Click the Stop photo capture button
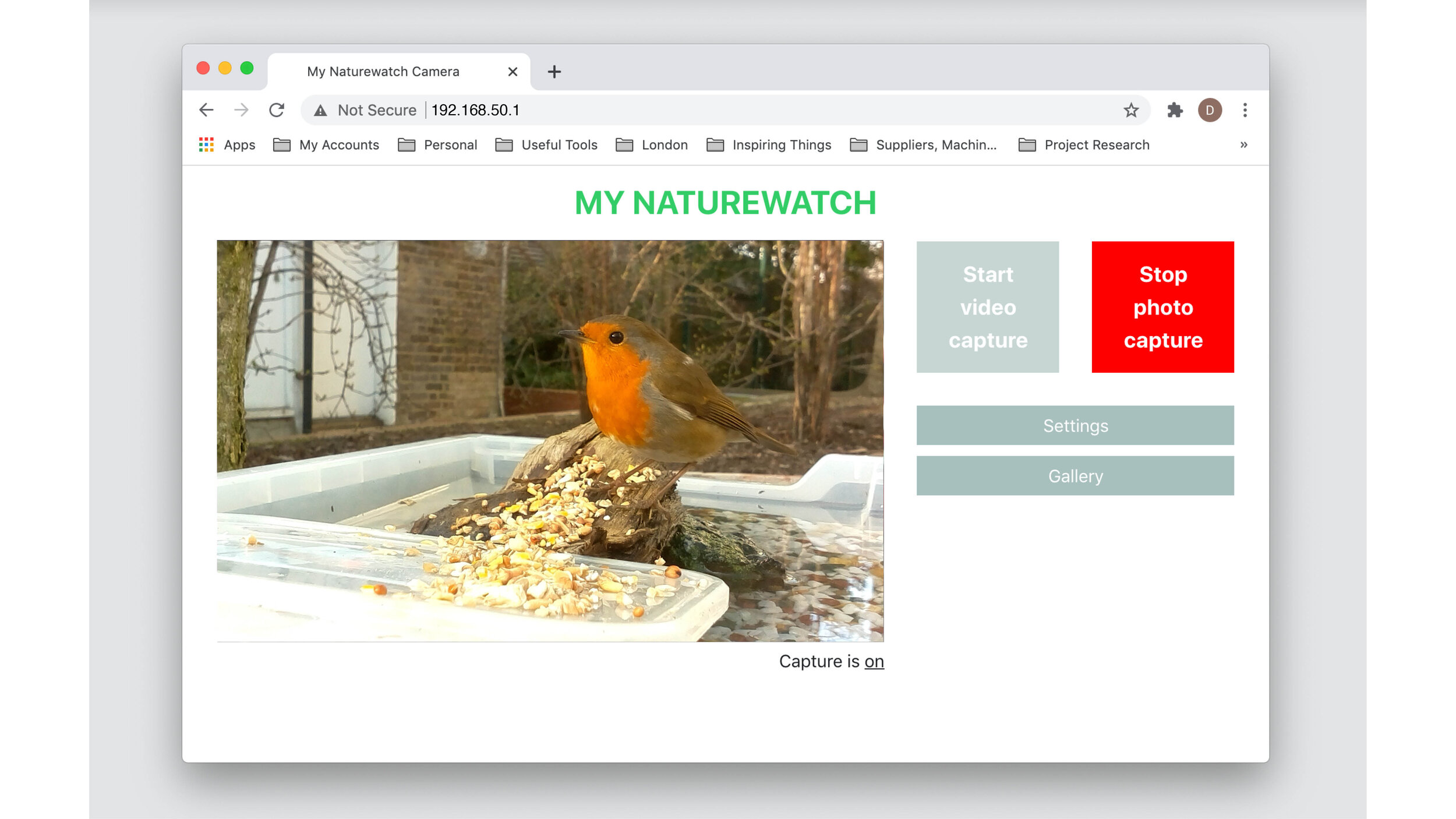The width and height of the screenshot is (1456, 819). pyautogui.click(x=1162, y=307)
